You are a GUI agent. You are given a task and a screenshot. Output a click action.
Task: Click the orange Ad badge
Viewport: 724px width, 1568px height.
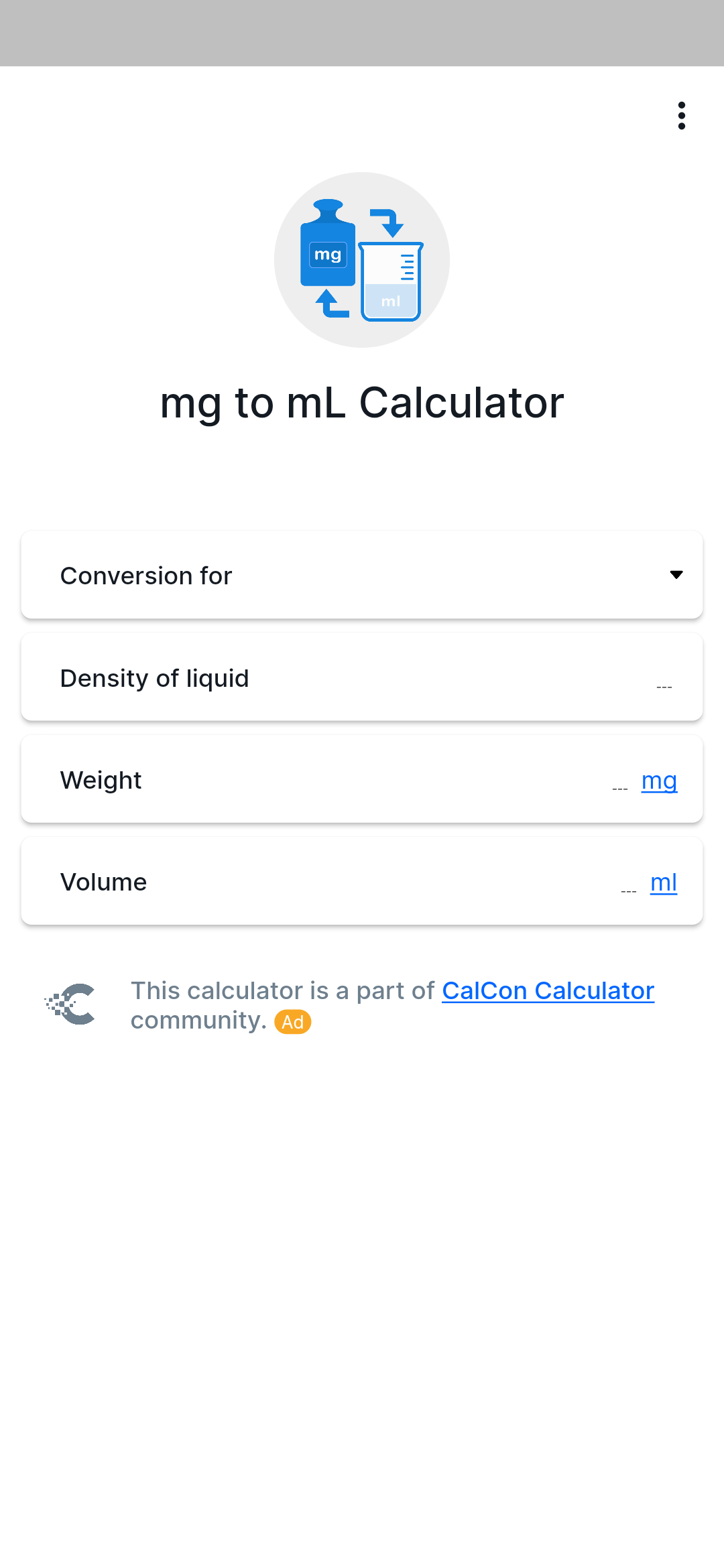pos(293,1022)
